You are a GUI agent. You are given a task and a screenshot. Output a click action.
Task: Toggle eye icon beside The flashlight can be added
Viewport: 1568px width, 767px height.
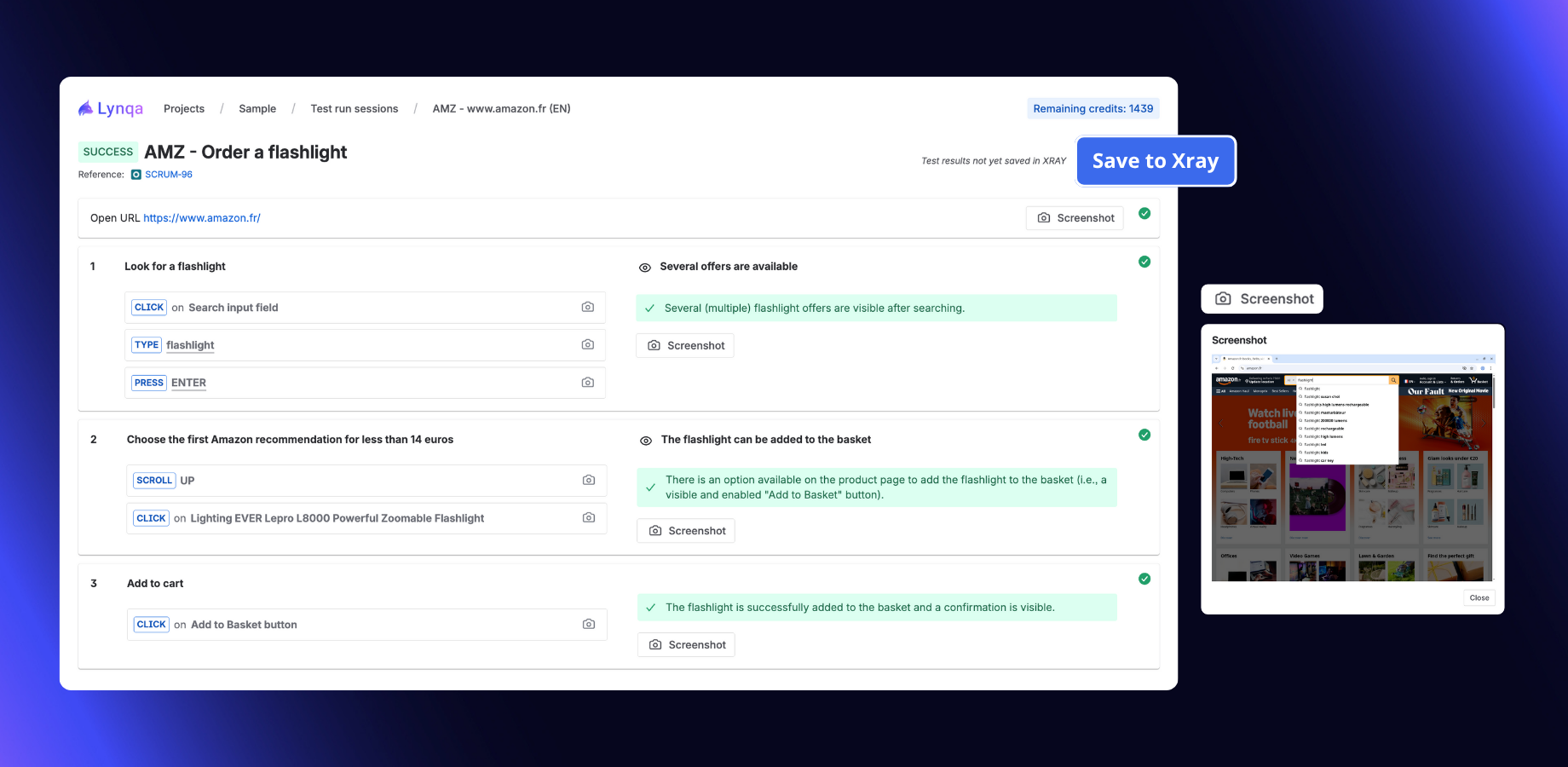645,440
